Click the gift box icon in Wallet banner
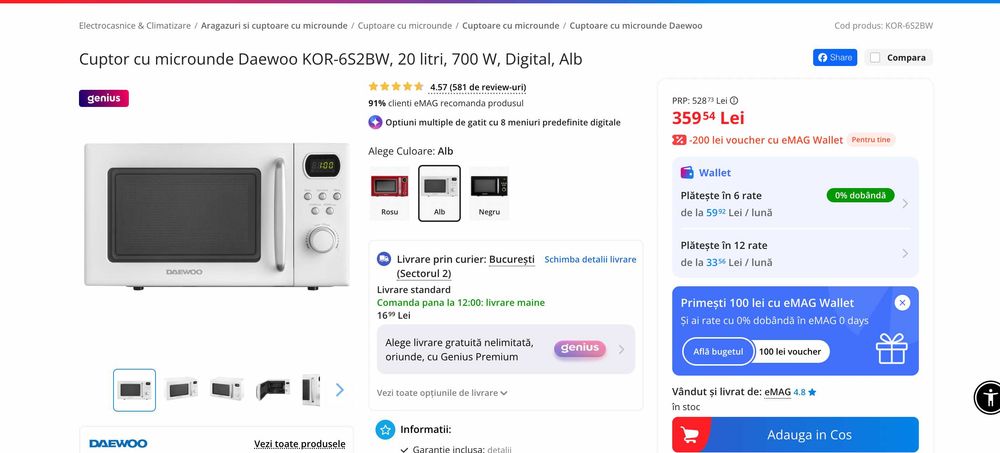Viewport: 1000px width, 453px height. pyautogui.click(x=892, y=349)
